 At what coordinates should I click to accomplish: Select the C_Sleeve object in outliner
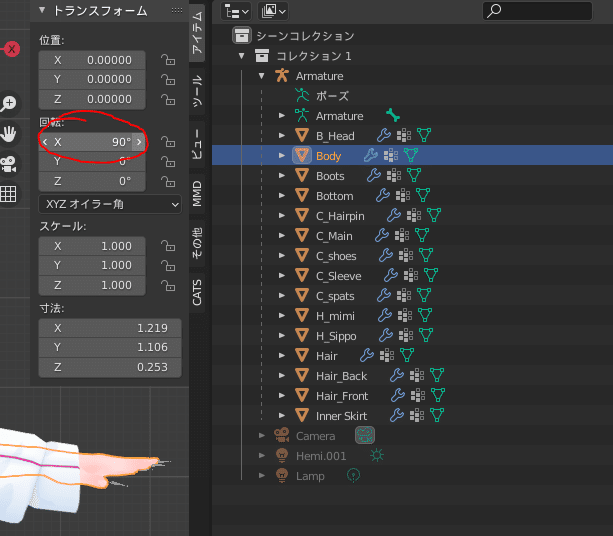coord(339,276)
